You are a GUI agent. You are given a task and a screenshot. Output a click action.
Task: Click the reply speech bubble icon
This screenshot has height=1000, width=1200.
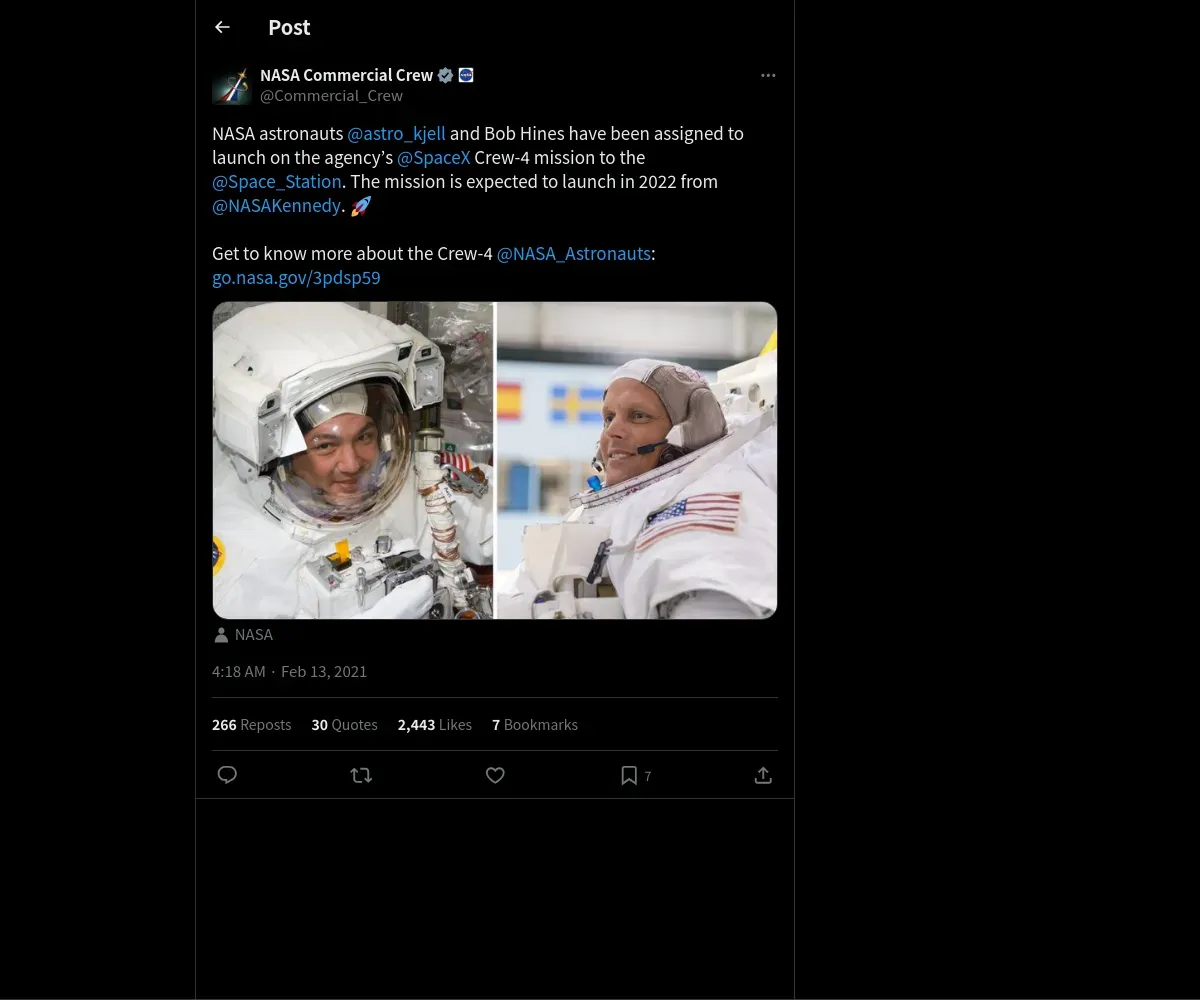tap(227, 775)
